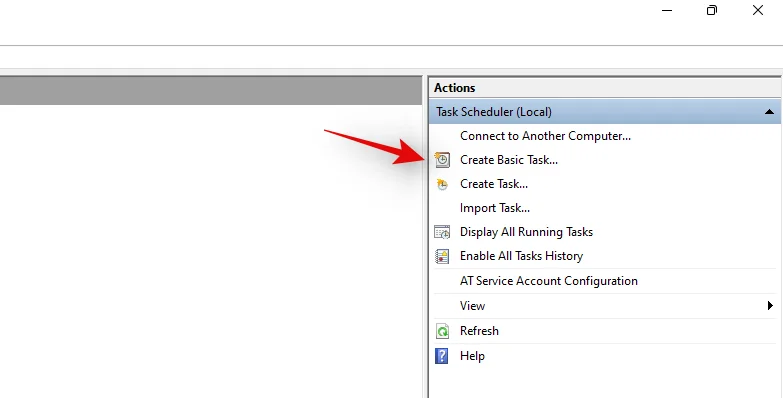Select Display All Running Tasks
783x398 pixels.
pos(526,232)
